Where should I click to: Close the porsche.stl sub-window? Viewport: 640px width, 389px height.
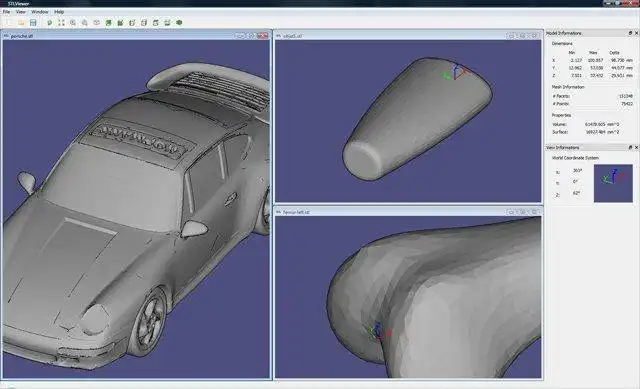pyautogui.click(x=263, y=36)
